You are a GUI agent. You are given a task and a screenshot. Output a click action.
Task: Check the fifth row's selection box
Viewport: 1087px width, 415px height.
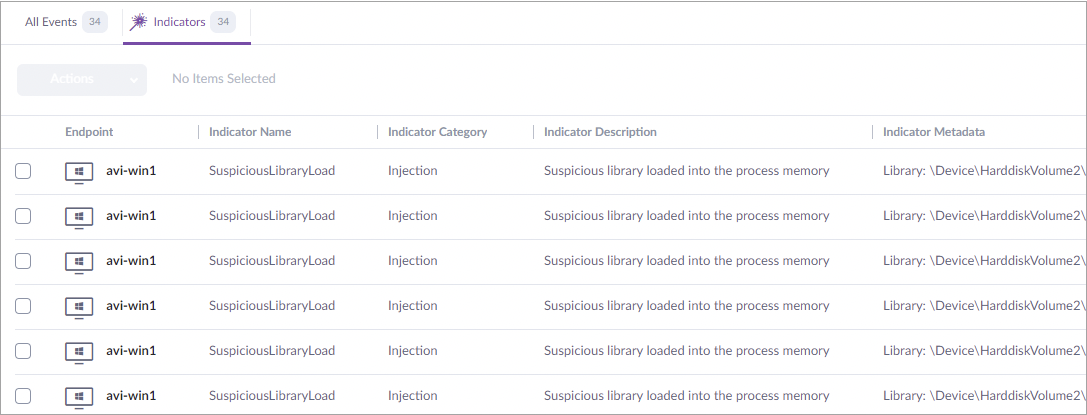click(23, 351)
